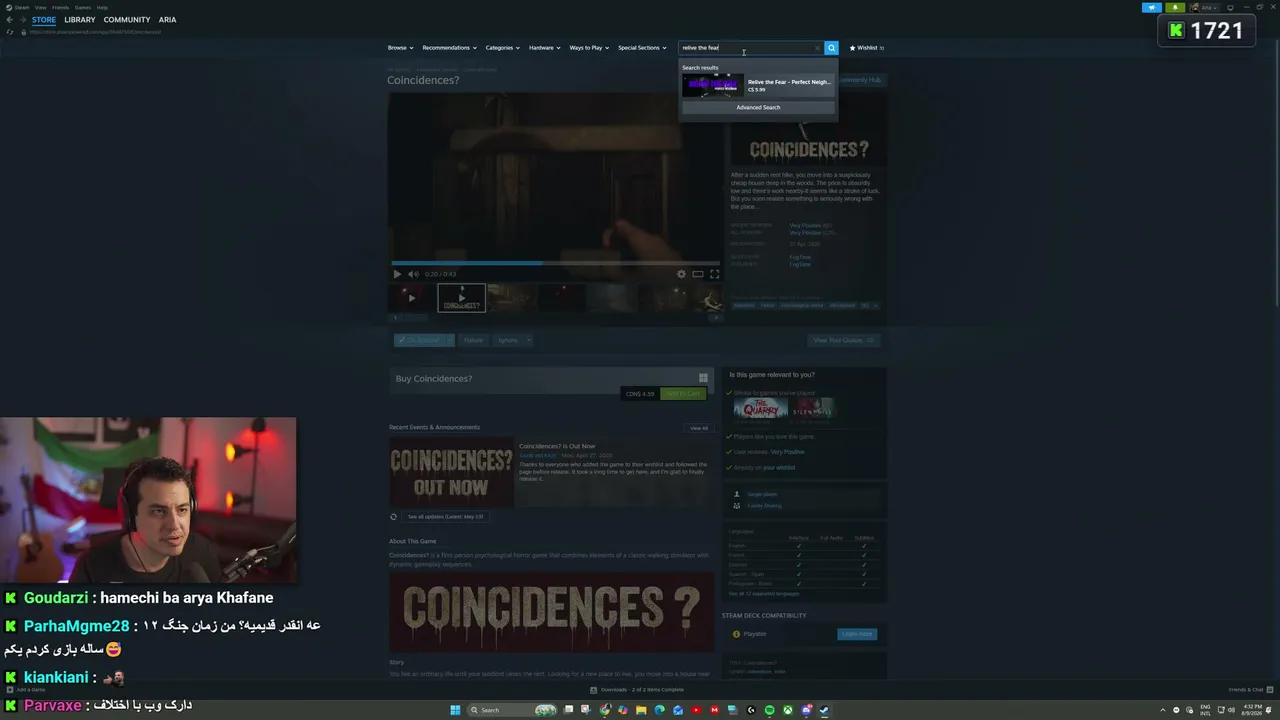The width and height of the screenshot is (1280, 720).
Task: Expand the Browse menu
Action: (399, 48)
